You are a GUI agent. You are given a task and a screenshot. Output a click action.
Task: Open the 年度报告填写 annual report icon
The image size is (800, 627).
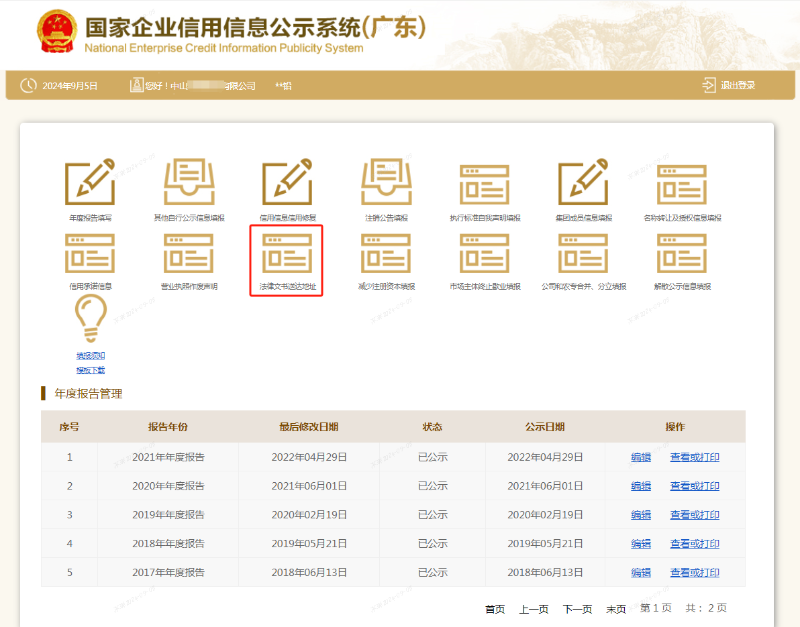[x=88, y=182]
